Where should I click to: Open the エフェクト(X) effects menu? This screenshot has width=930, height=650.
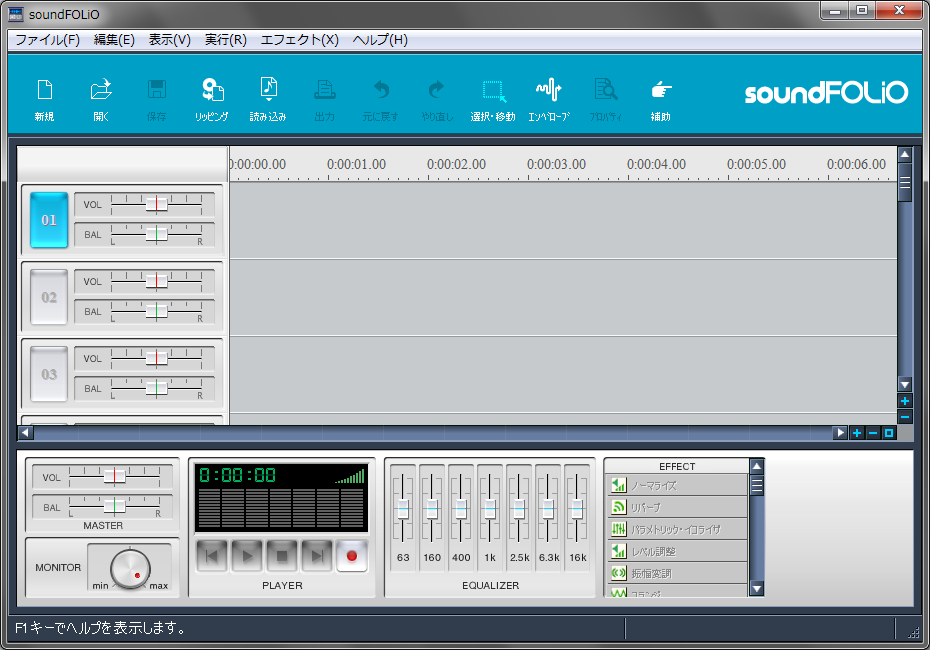coord(300,40)
